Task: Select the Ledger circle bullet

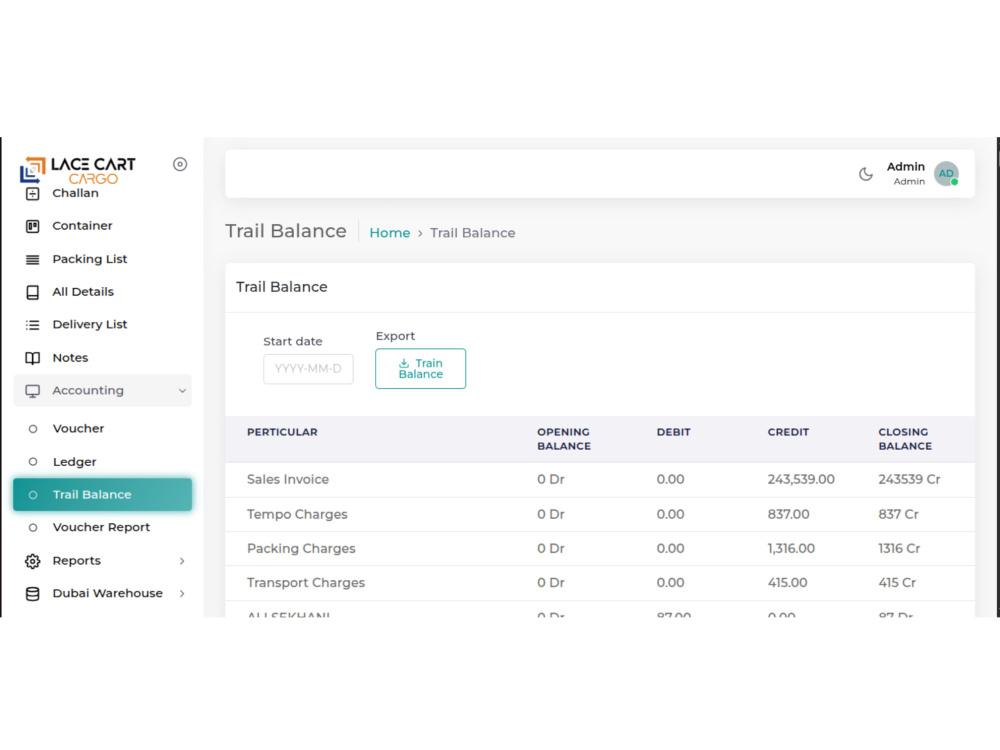Action: (x=33, y=462)
